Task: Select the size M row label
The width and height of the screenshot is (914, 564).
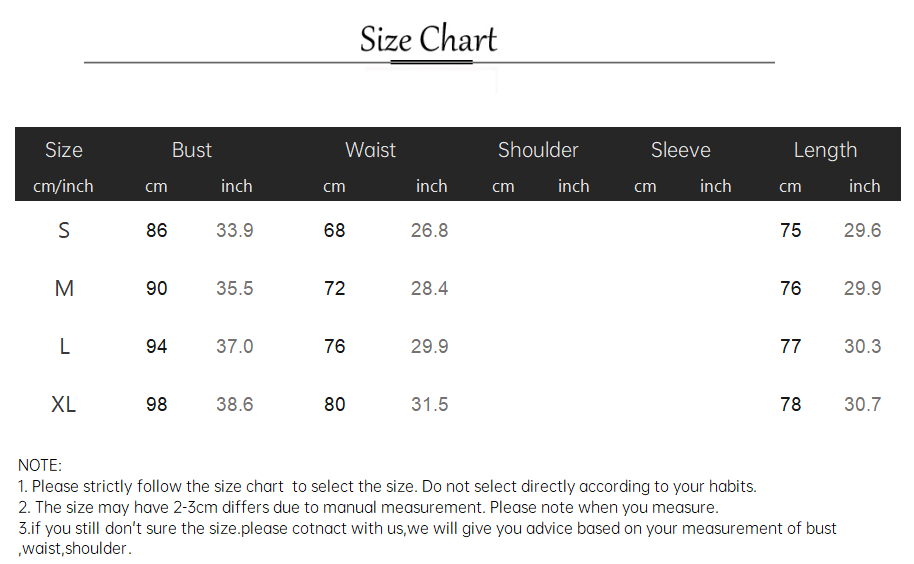Action: pos(64,288)
